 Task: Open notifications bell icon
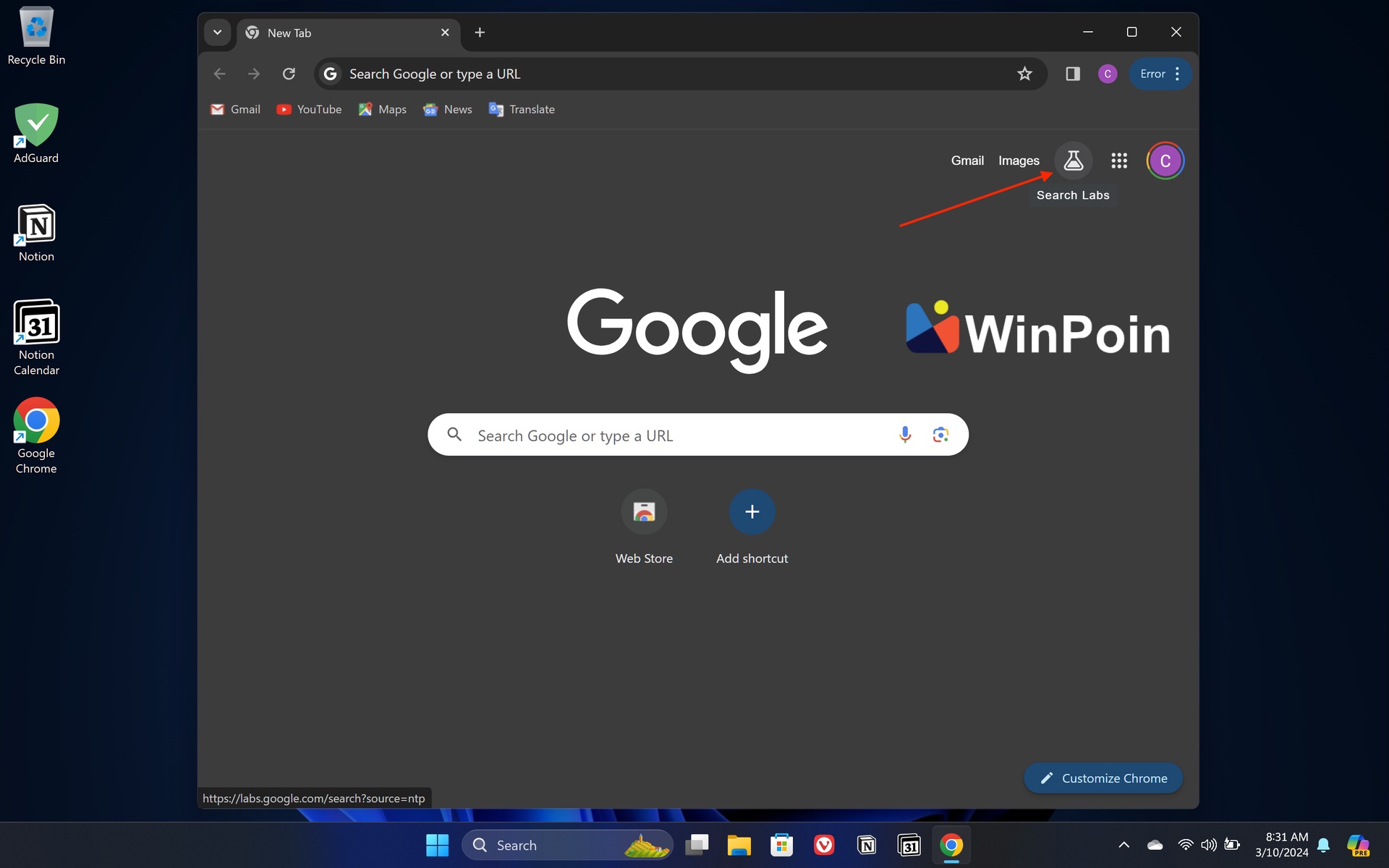tap(1323, 845)
